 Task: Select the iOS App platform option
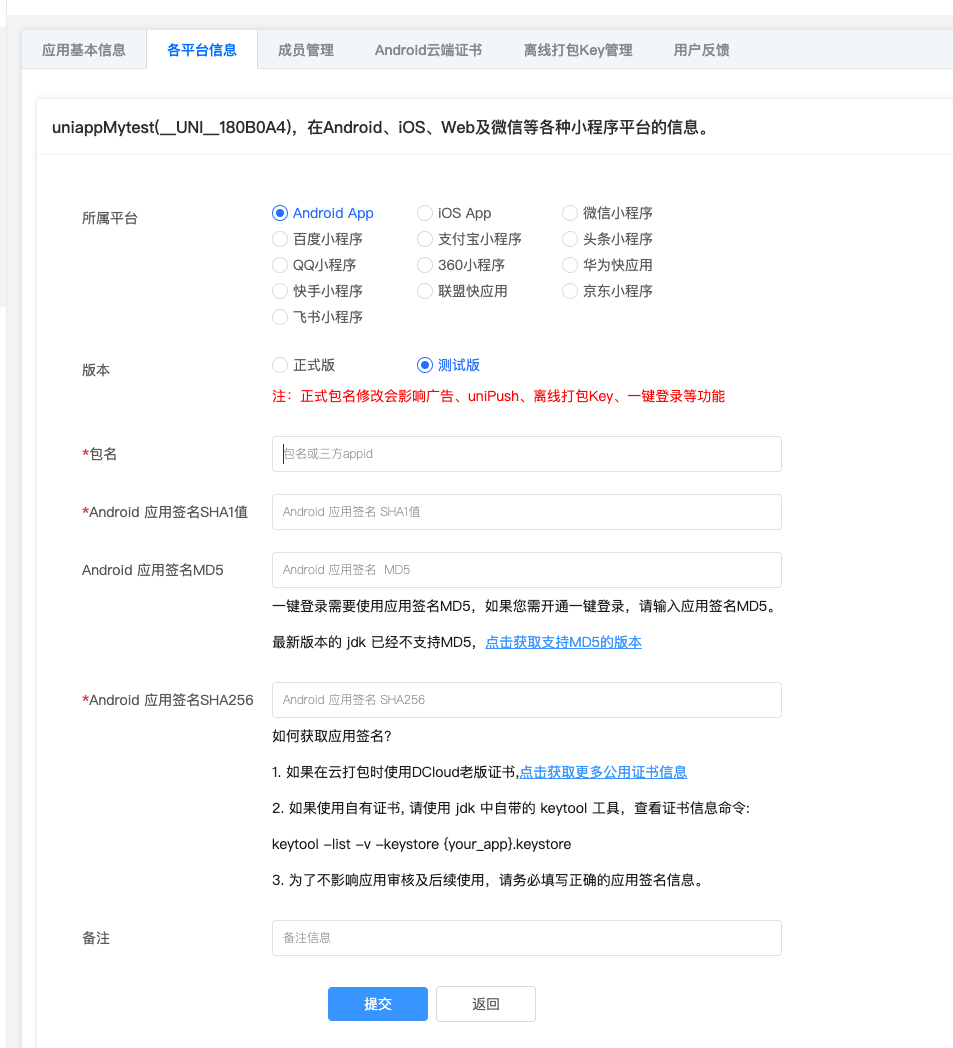(x=425, y=213)
